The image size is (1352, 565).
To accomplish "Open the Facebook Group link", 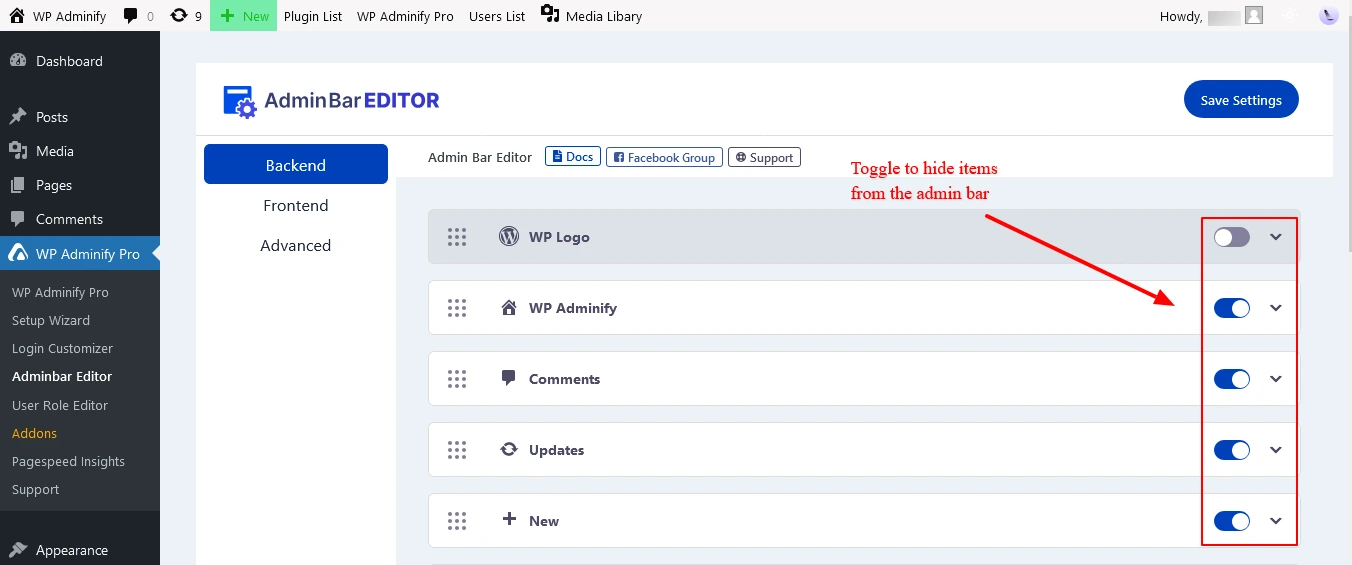I will click(664, 157).
